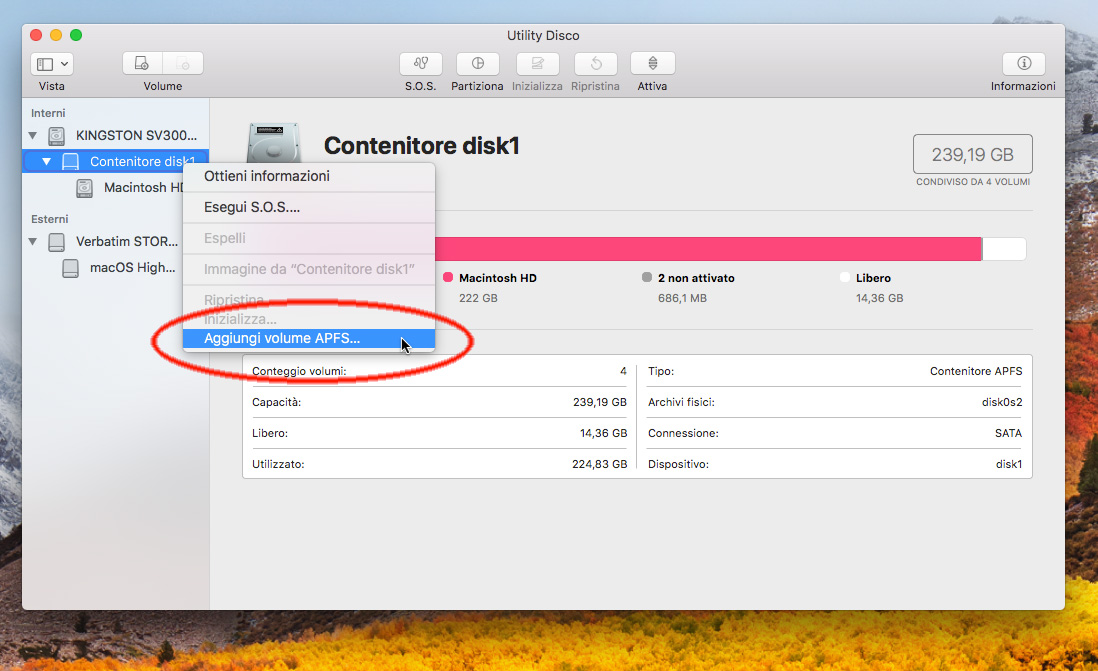Choose Esegui S.O.S. from context menu
This screenshot has height=671, width=1098.
tap(309, 207)
